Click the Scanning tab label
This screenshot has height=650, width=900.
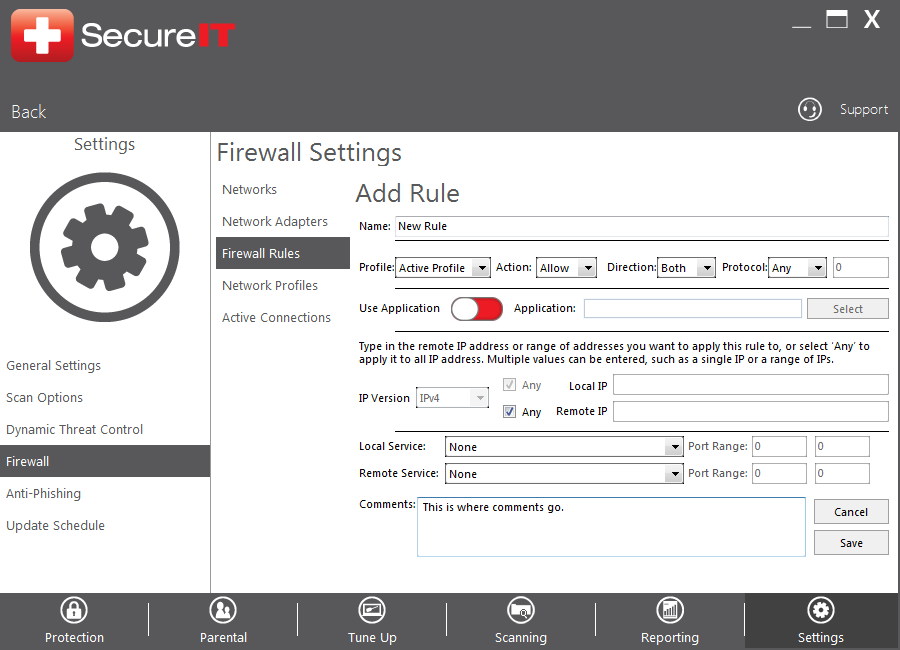coord(521,637)
